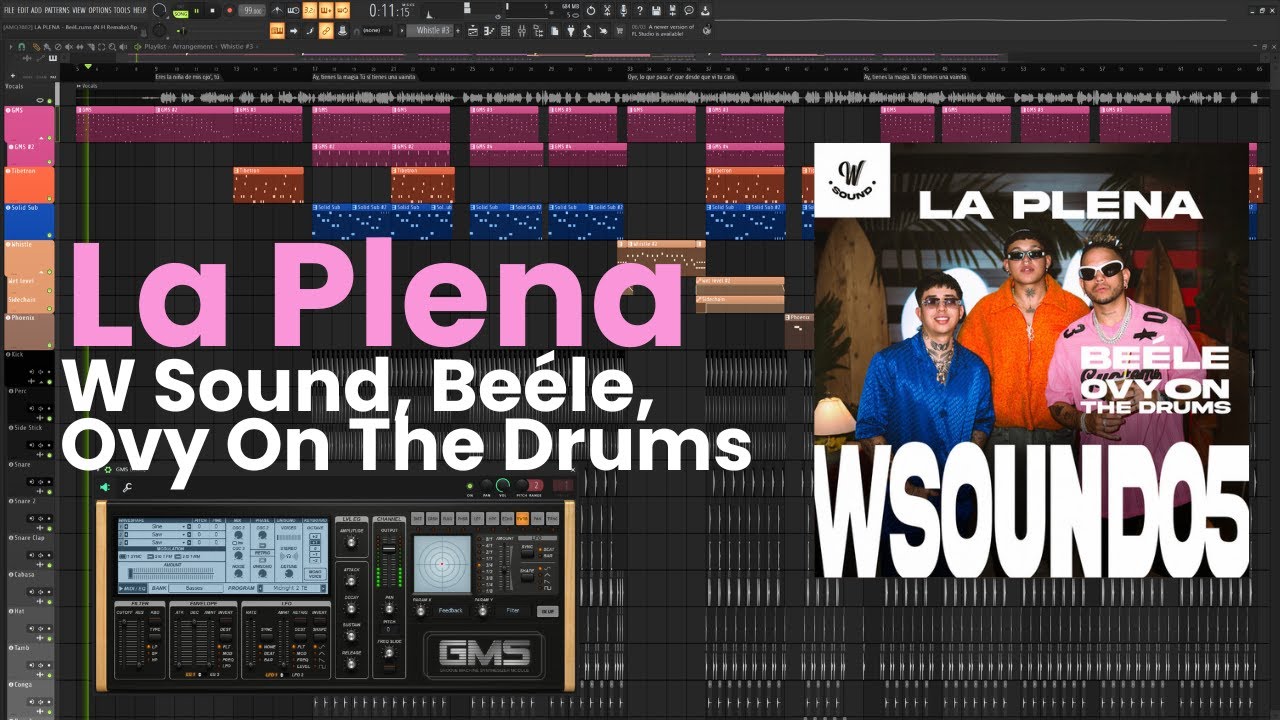1280x720 pixels.
Task: Click the XY pad in GMS
Action: pos(442,564)
